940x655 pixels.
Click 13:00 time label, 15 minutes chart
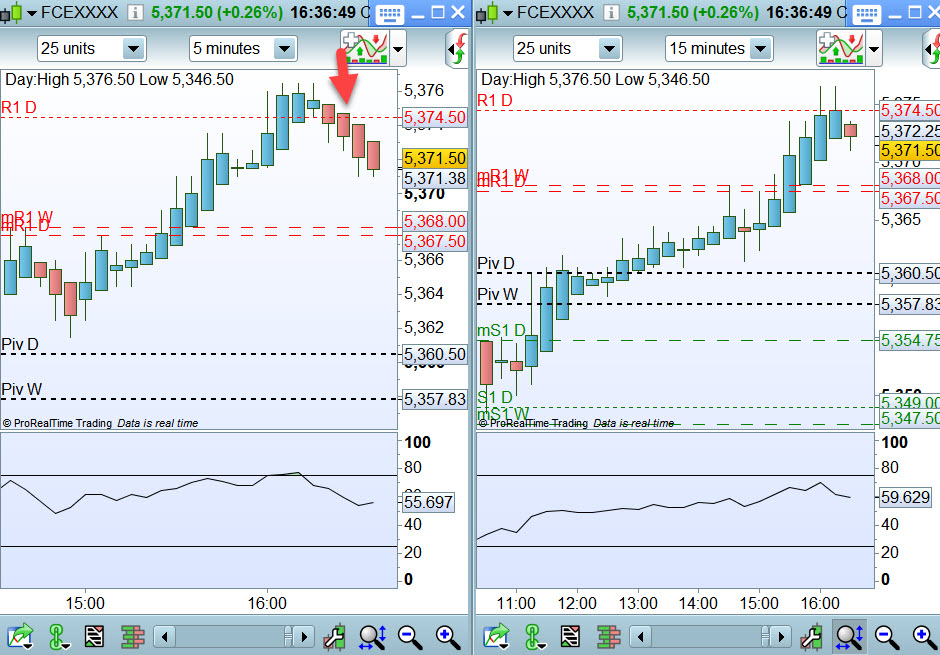click(637, 603)
